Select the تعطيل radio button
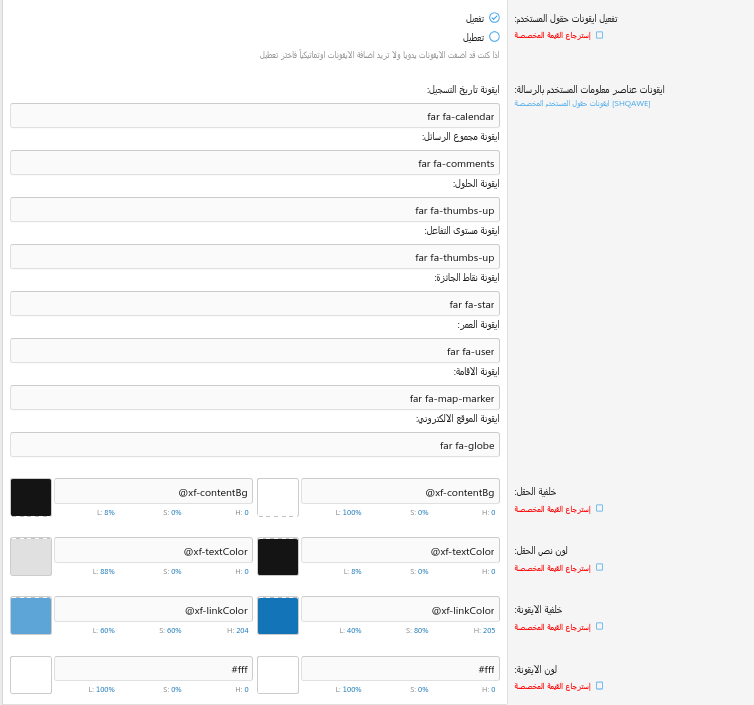Screen dimensions: 754x705 tap(494, 37)
